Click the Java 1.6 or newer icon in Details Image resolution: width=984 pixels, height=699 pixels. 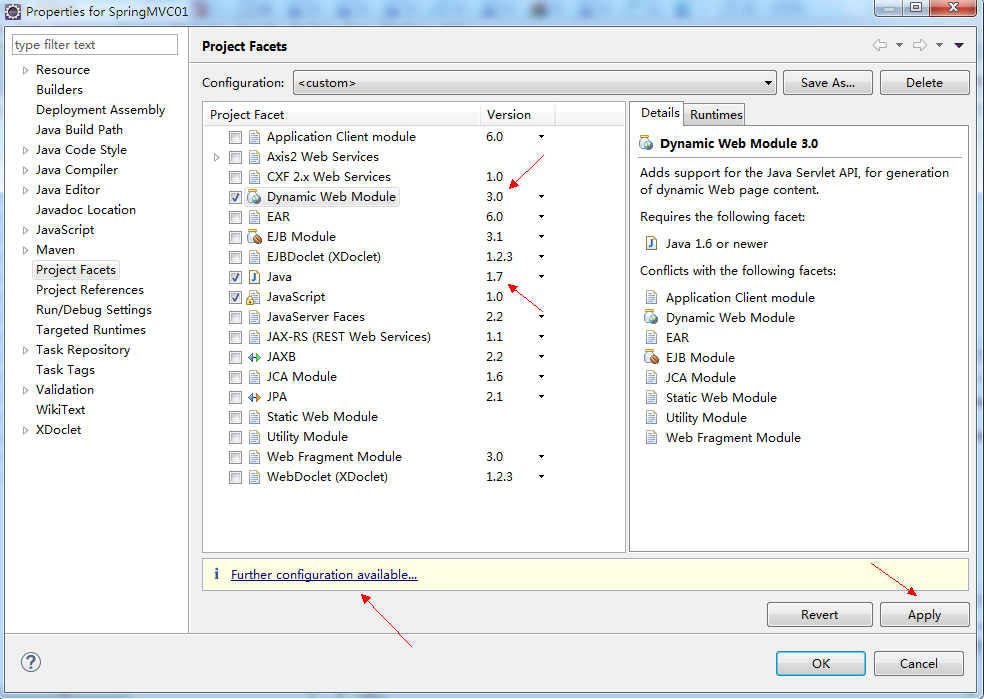coord(651,243)
